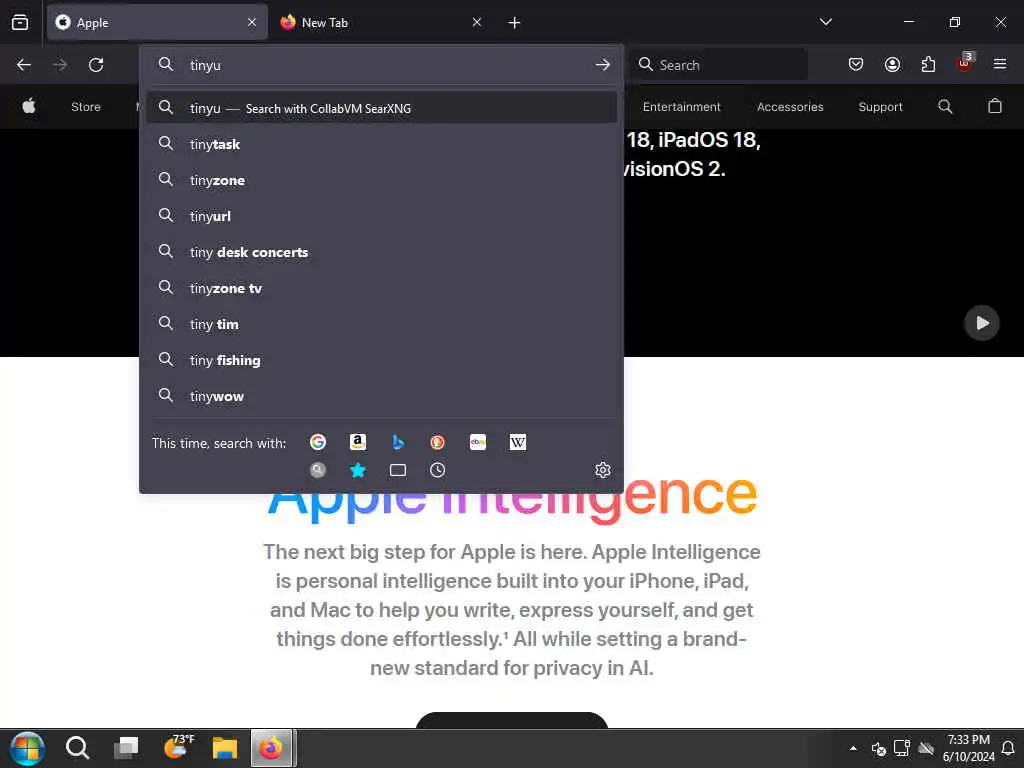Click the Apple logo in site navigation
The height and width of the screenshot is (768, 1024).
coord(29,106)
